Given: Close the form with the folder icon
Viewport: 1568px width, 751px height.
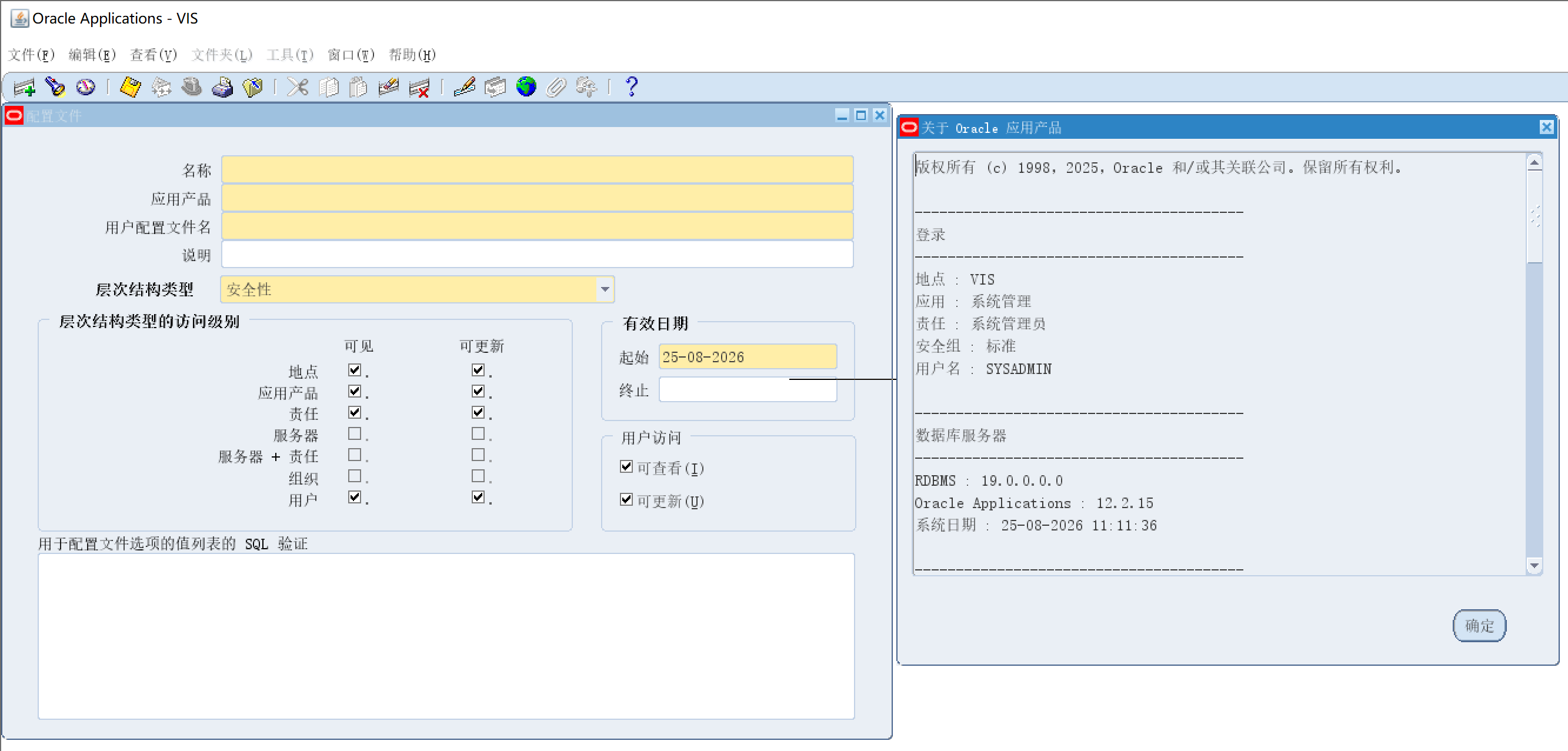Looking at the screenshot, I should click(x=252, y=87).
